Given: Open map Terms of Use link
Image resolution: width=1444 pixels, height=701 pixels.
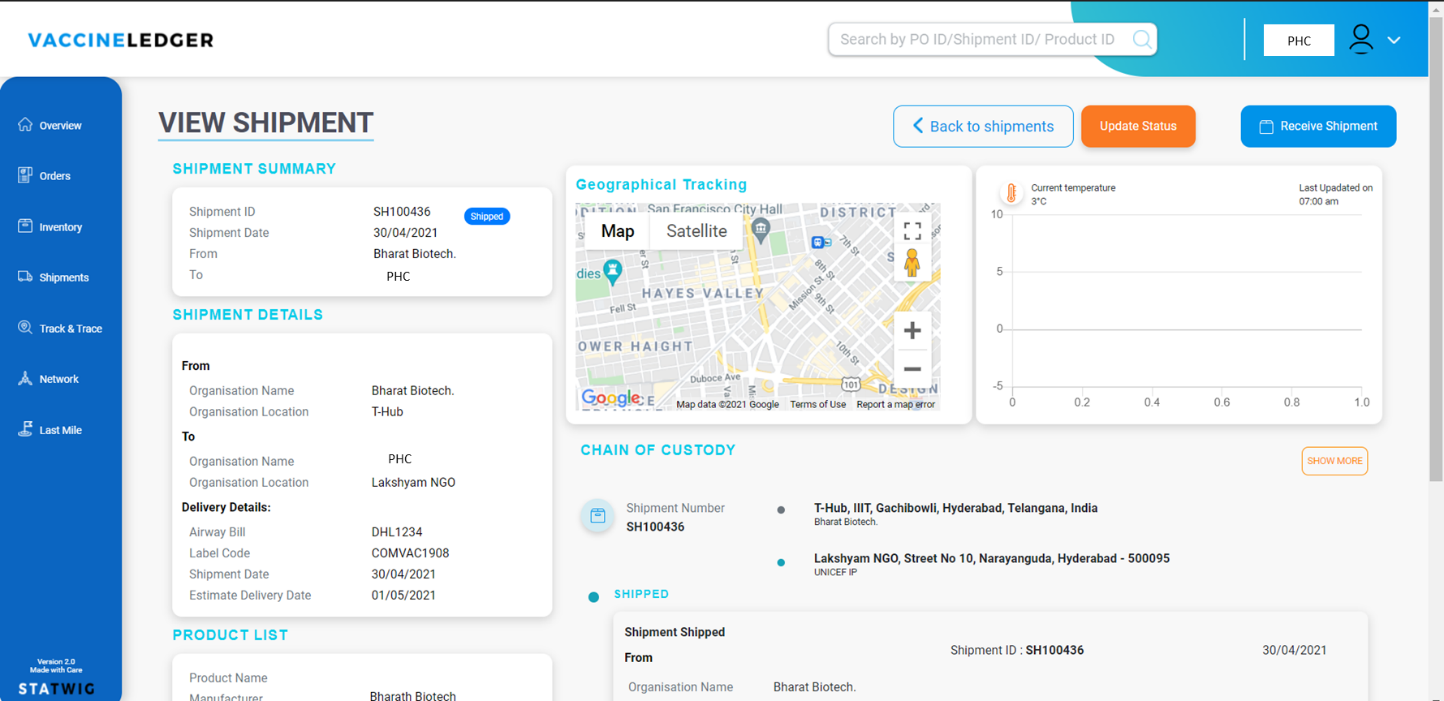Looking at the screenshot, I should [x=818, y=404].
